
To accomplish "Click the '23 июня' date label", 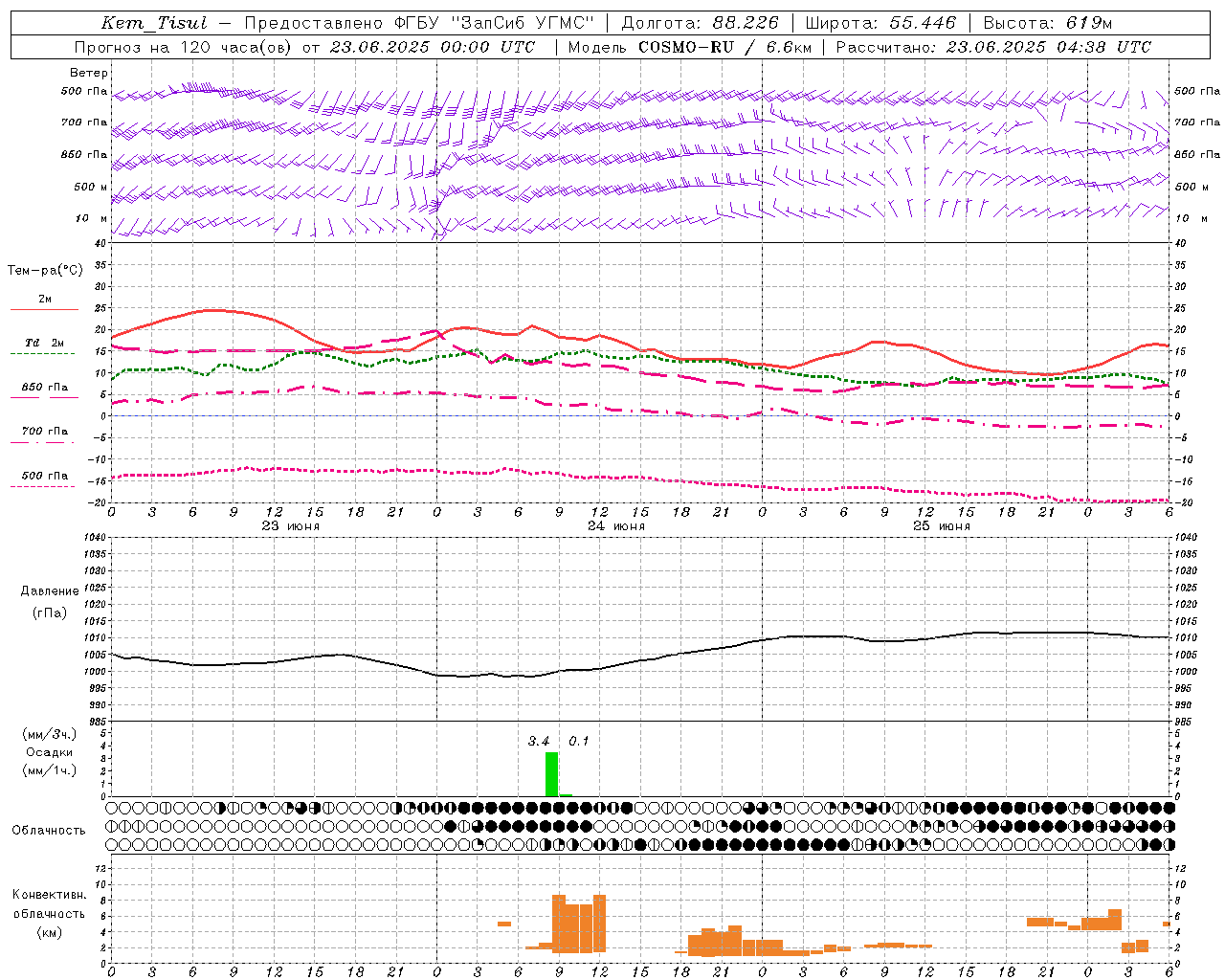I will (x=291, y=525).
